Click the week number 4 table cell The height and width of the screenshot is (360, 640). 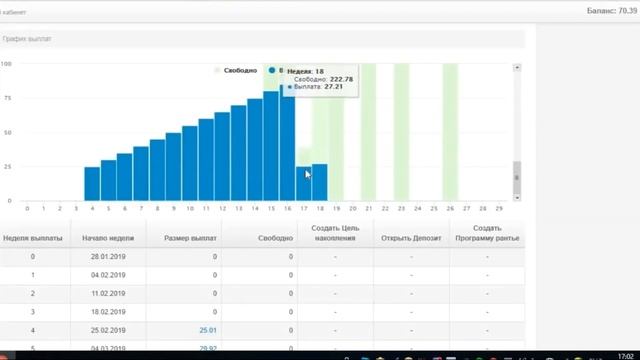point(33,330)
